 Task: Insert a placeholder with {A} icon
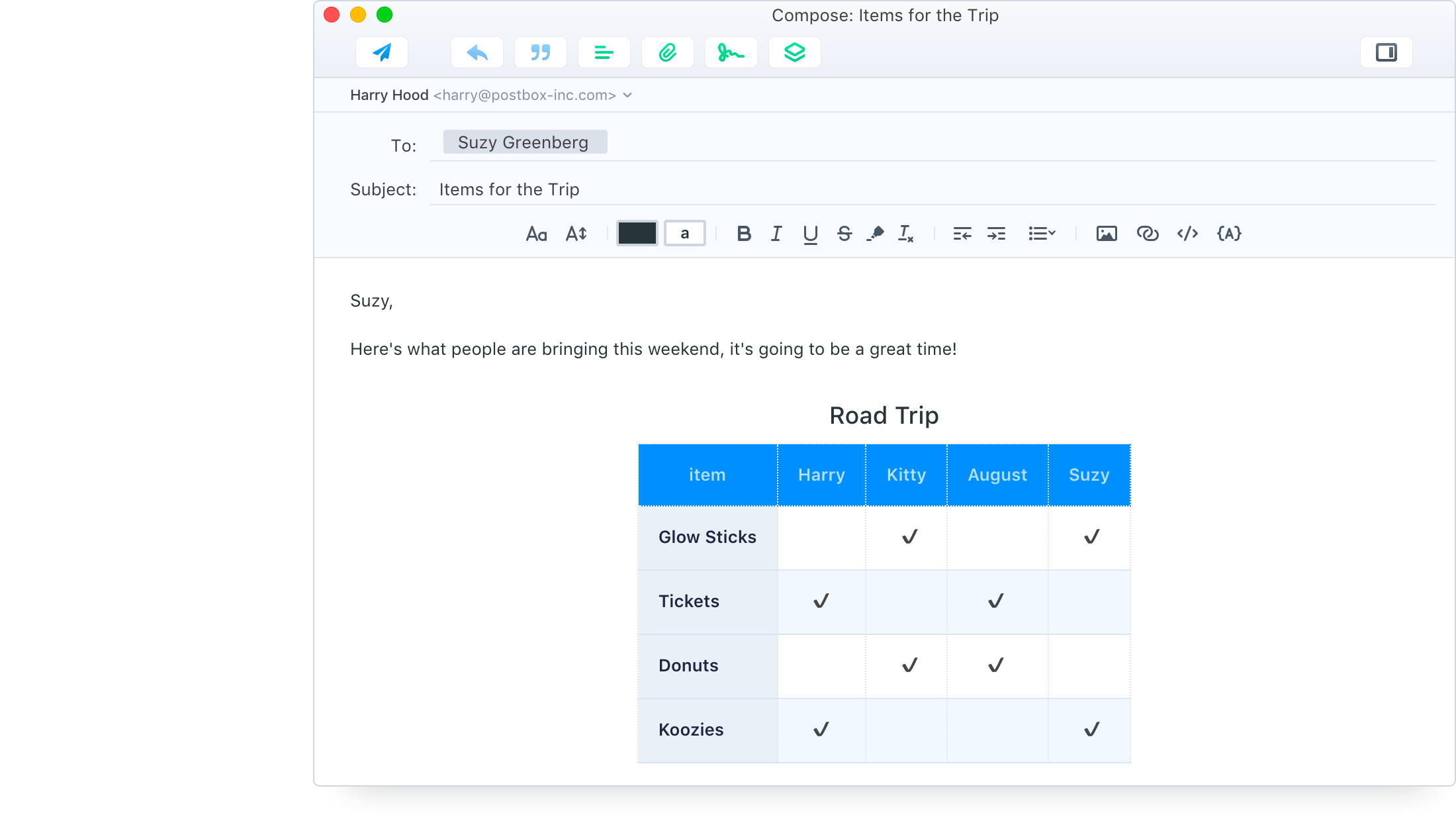pos(1229,234)
